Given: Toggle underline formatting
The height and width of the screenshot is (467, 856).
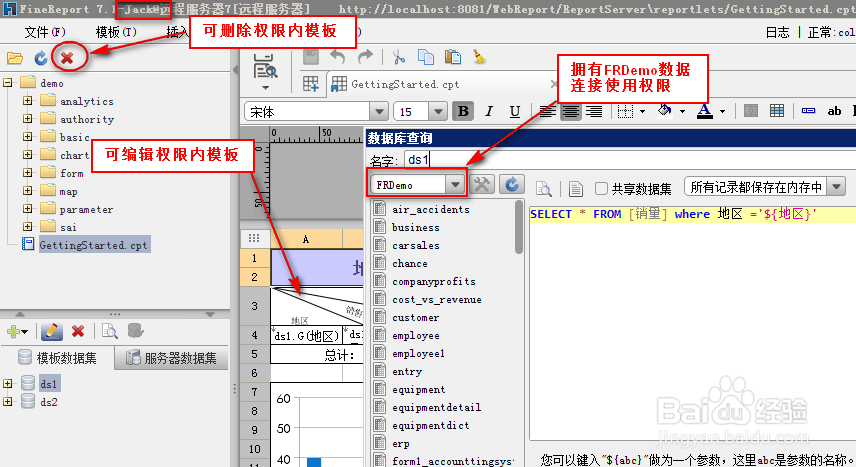Looking at the screenshot, I should pyautogui.click(x=514, y=111).
